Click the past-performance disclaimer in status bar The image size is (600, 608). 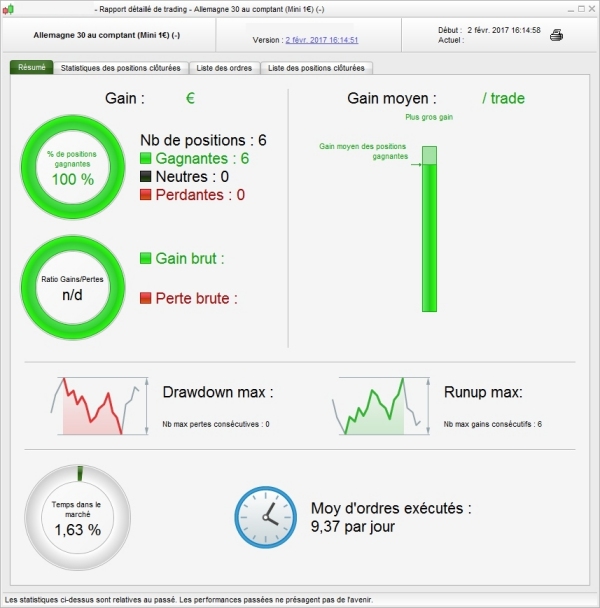pos(188,600)
